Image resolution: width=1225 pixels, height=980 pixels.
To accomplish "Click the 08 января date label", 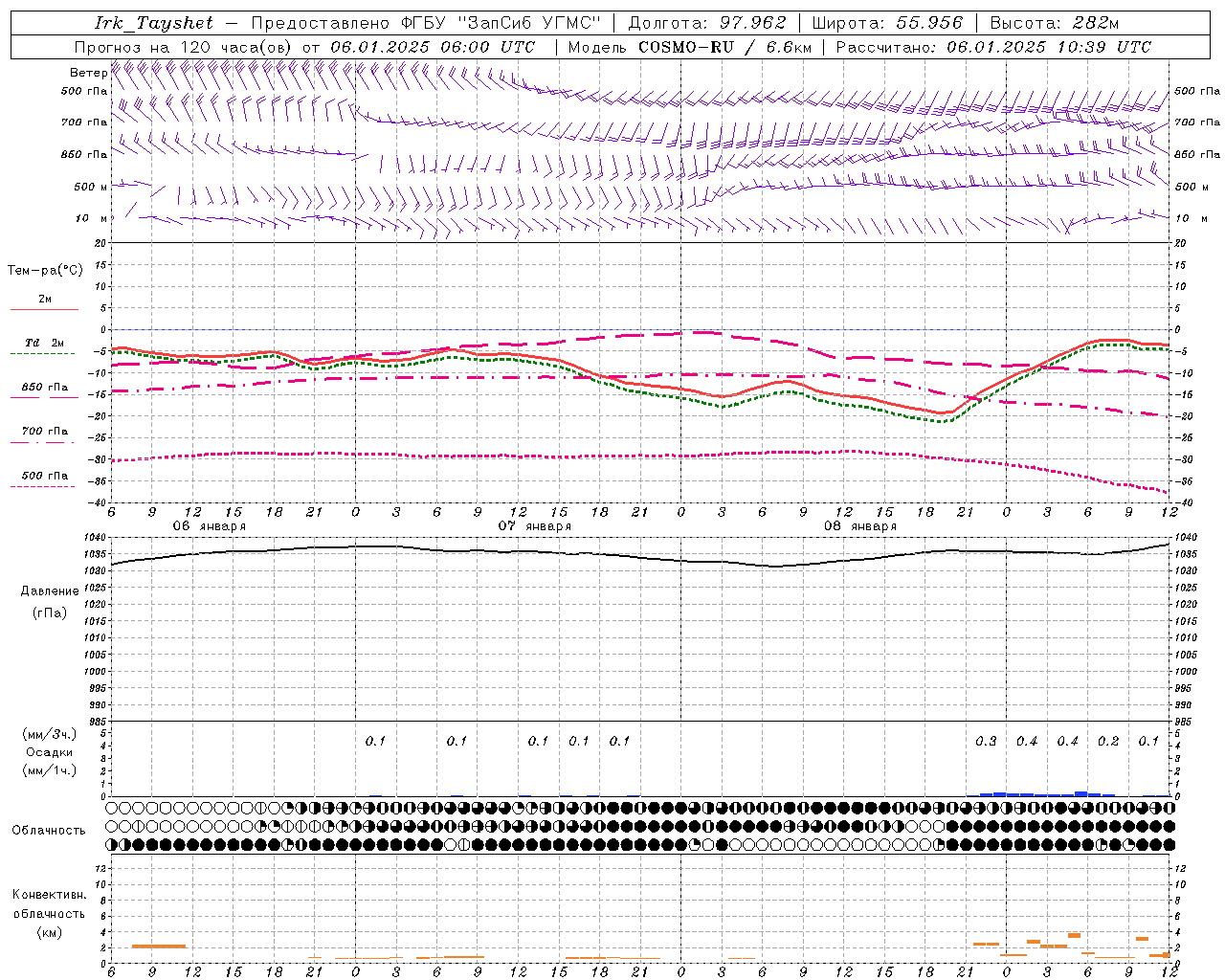I will coord(859,526).
